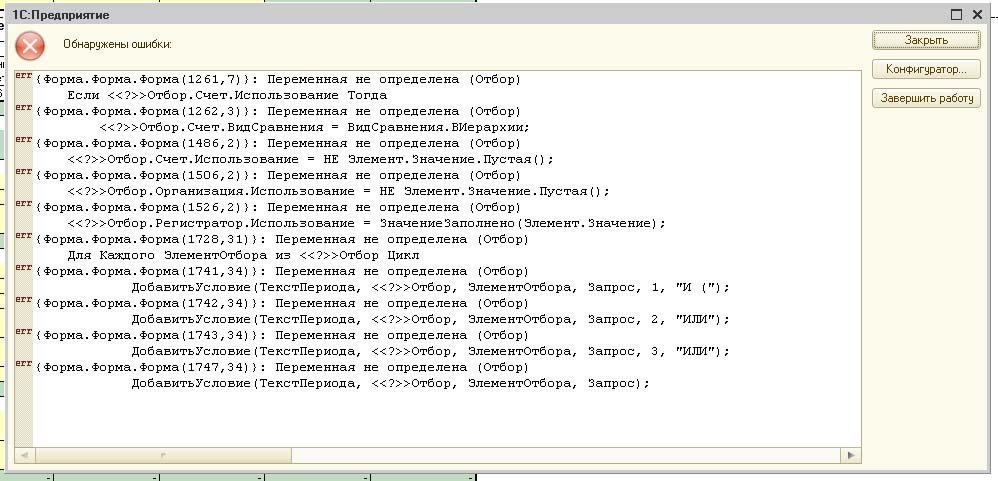The width and height of the screenshot is (998, 481).
Task: Click ДобавитьУсловие line with Запрос, 2
Action: tap(430, 319)
